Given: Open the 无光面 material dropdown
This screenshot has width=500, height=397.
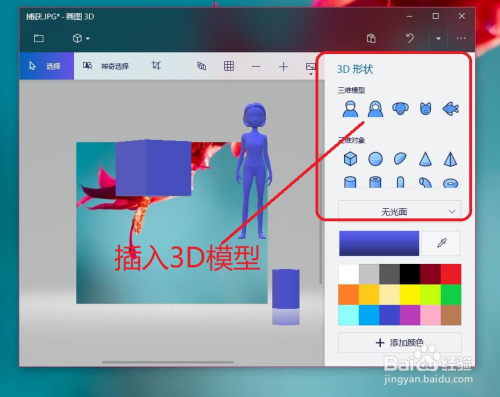Looking at the screenshot, I should [x=400, y=211].
